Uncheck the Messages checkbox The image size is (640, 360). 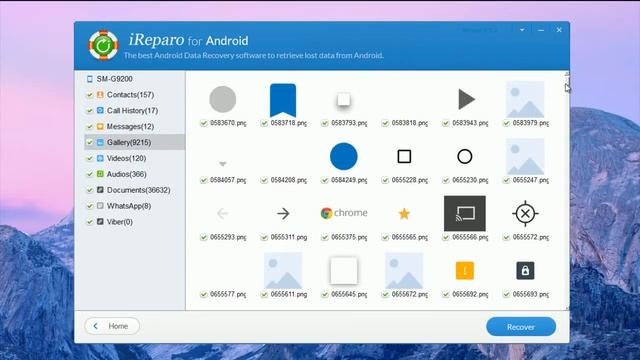pos(89,127)
